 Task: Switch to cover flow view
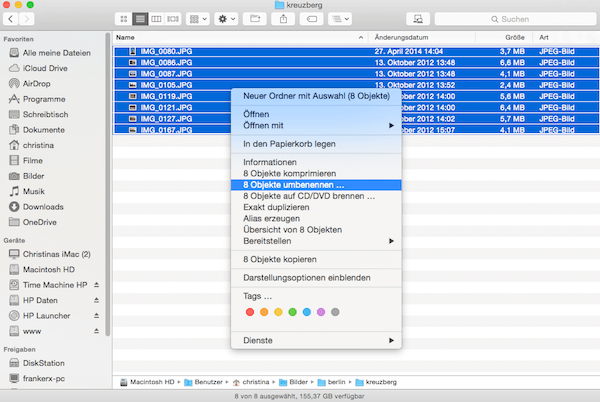click(174, 19)
